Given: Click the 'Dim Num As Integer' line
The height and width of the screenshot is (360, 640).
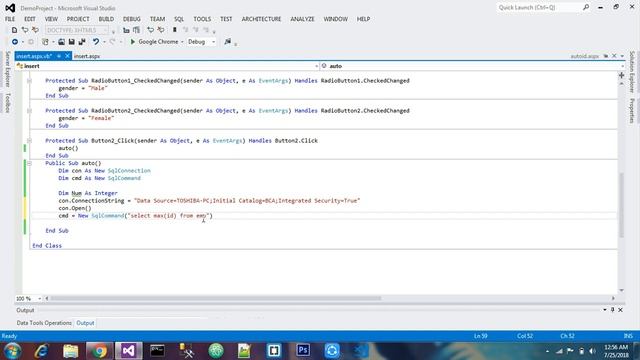Looking at the screenshot, I should click(x=88, y=193).
